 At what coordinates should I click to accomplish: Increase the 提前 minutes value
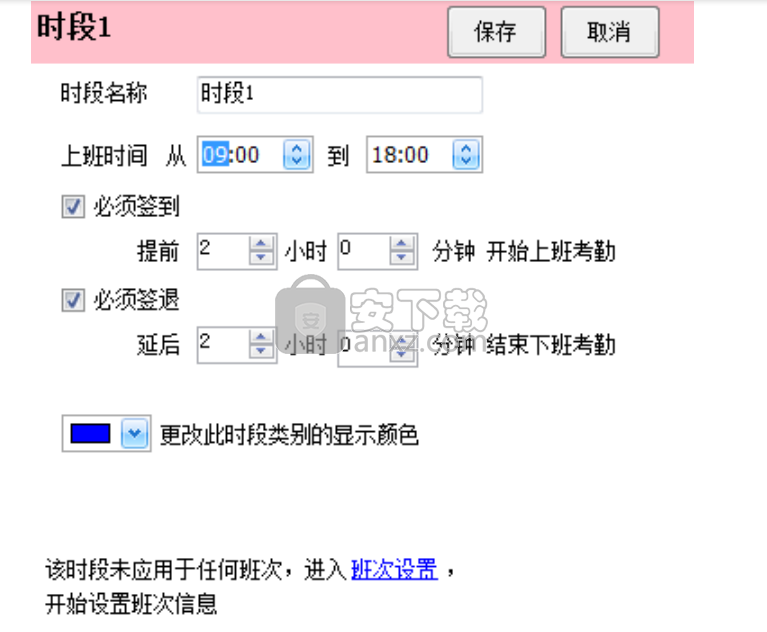click(402, 244)
